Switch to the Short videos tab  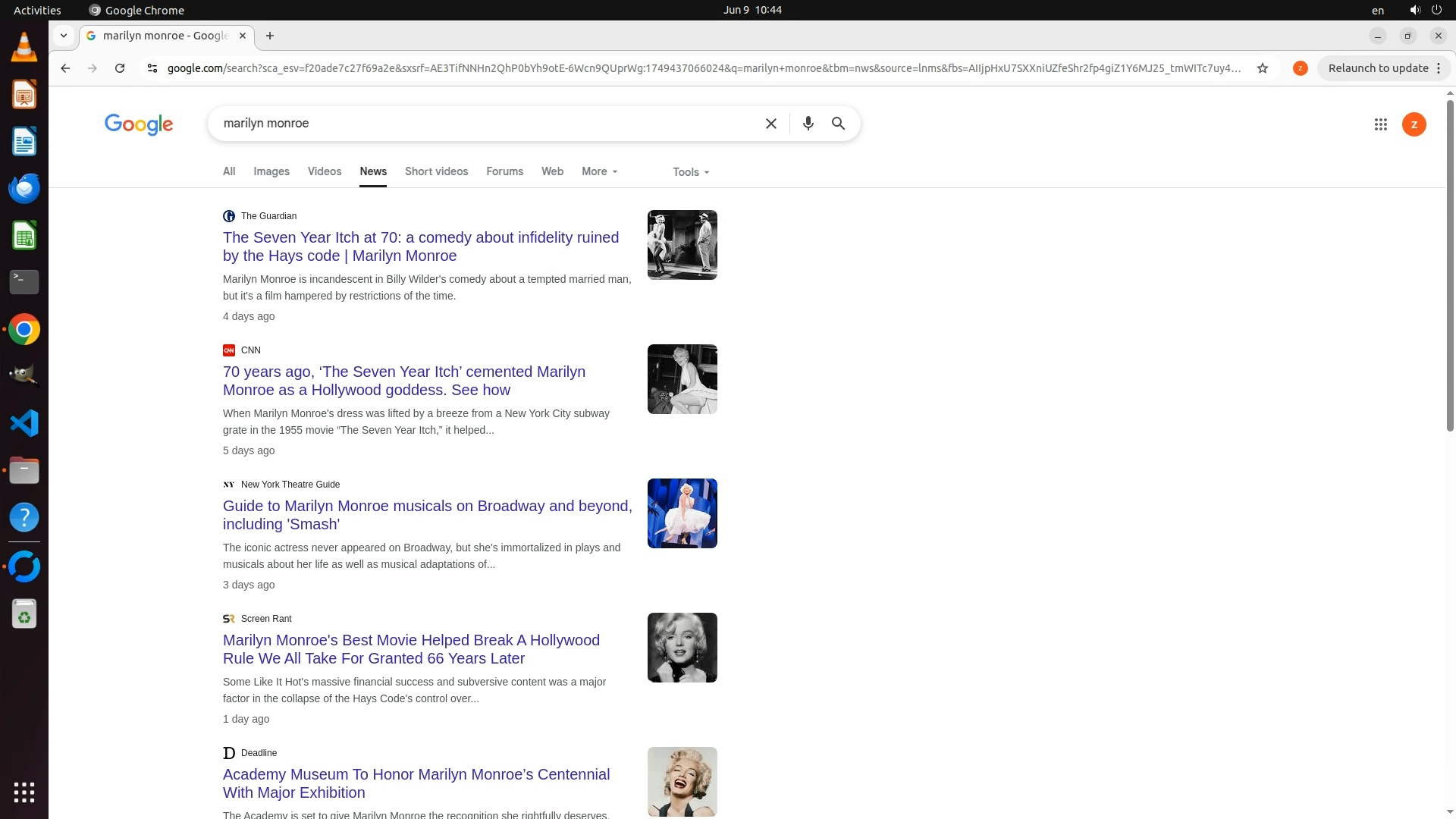click(x=436, y=171)
